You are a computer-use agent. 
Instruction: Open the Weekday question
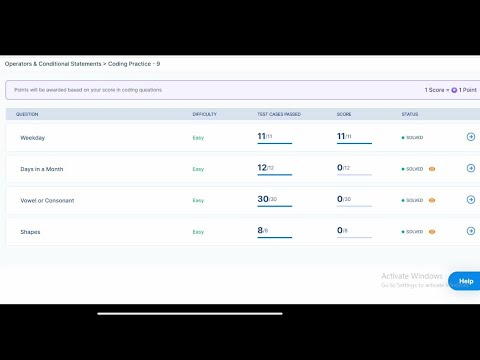coord(33,138)
